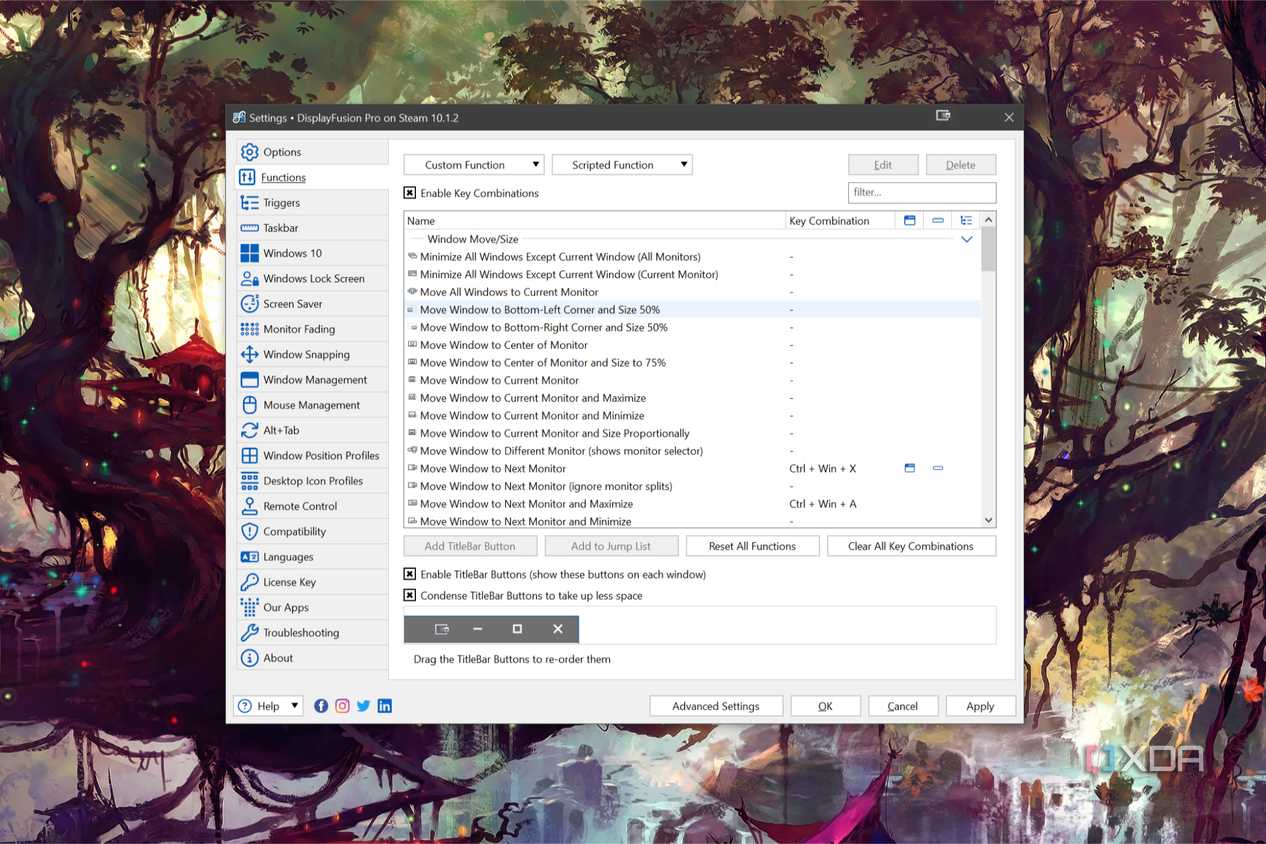Click the Remote Control icon

pos(249,506)
